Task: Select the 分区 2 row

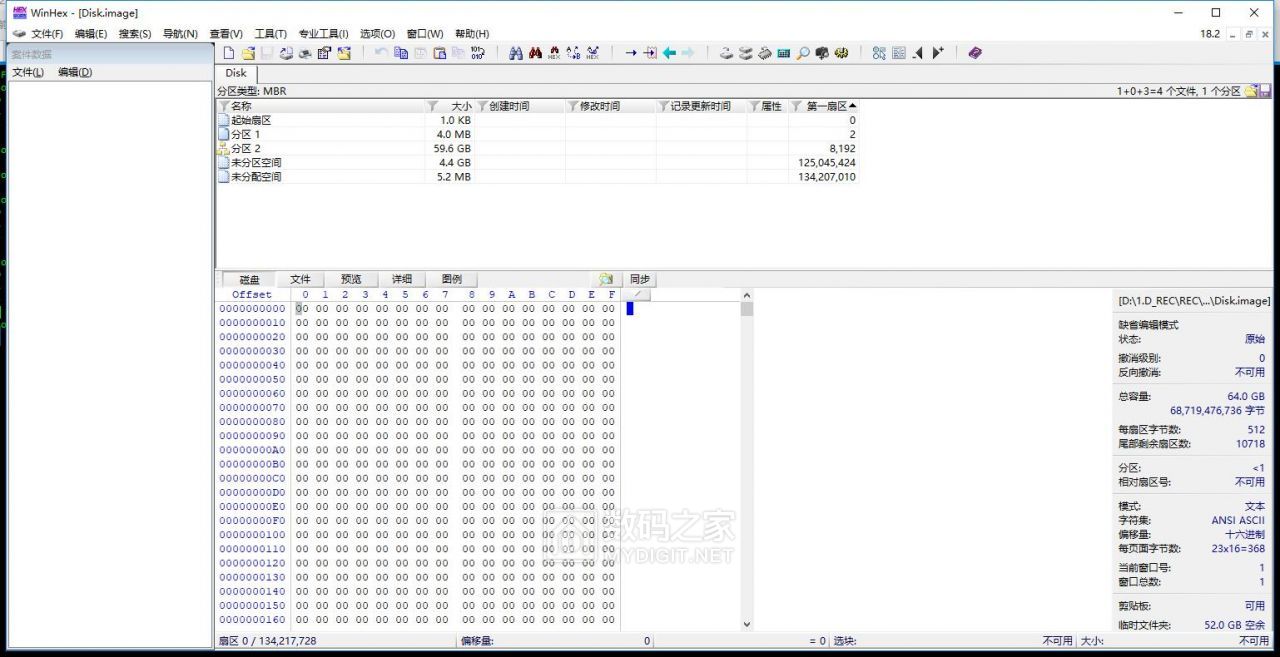Action: (x=536, y=148)
